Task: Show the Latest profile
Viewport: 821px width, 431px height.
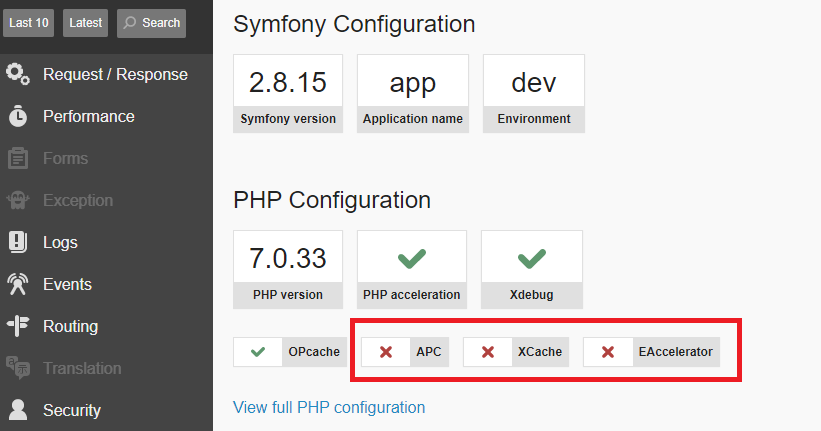Action: pyautogui.click(x=86, y=23)
